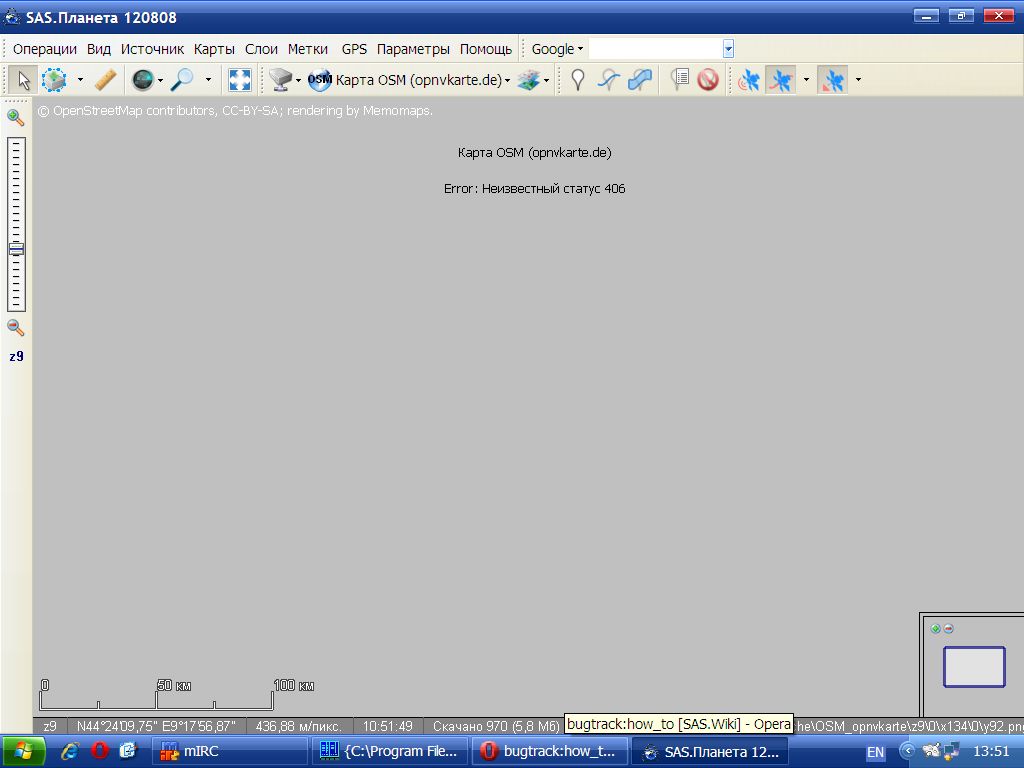Screen dimensions: 1024x768
Task: Choose the add path tool
Action: pos(608,80)
